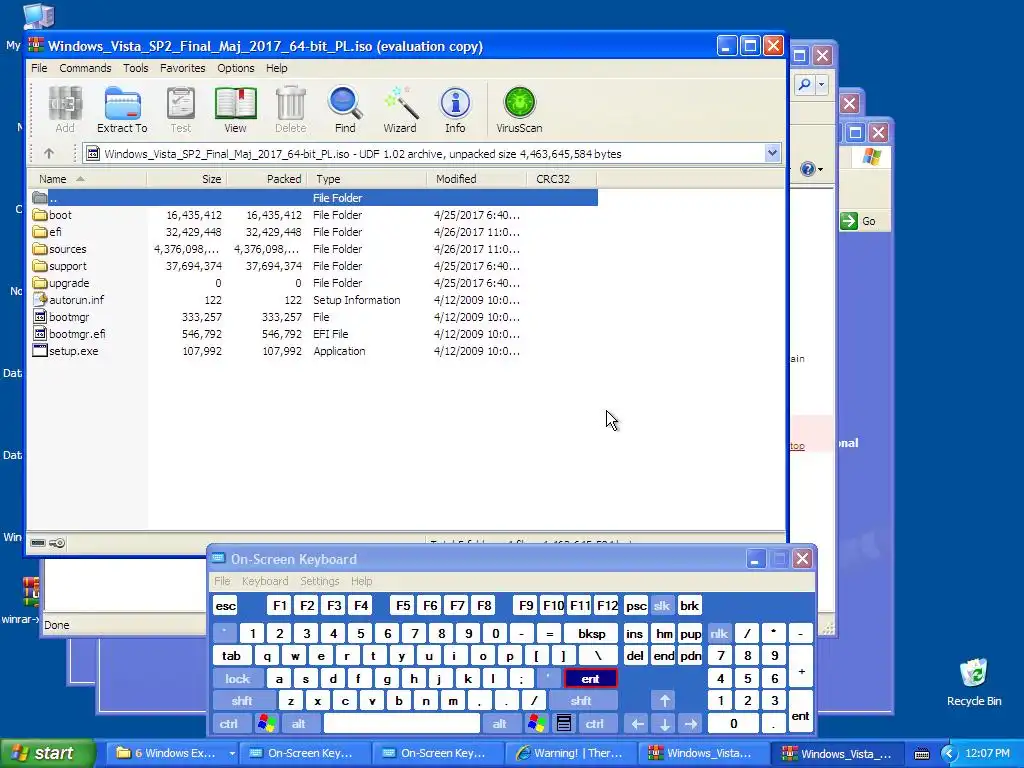Screen dimensions: 1024x768
Task: Toggle nlk num lock key
Action: [x=719, y=633]
